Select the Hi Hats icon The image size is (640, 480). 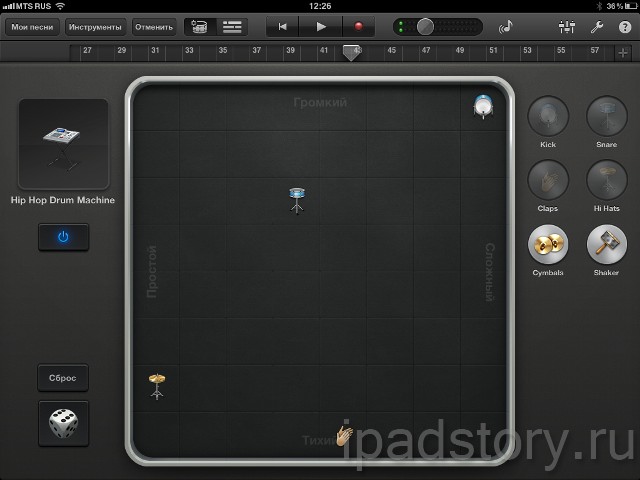(607, 180)
